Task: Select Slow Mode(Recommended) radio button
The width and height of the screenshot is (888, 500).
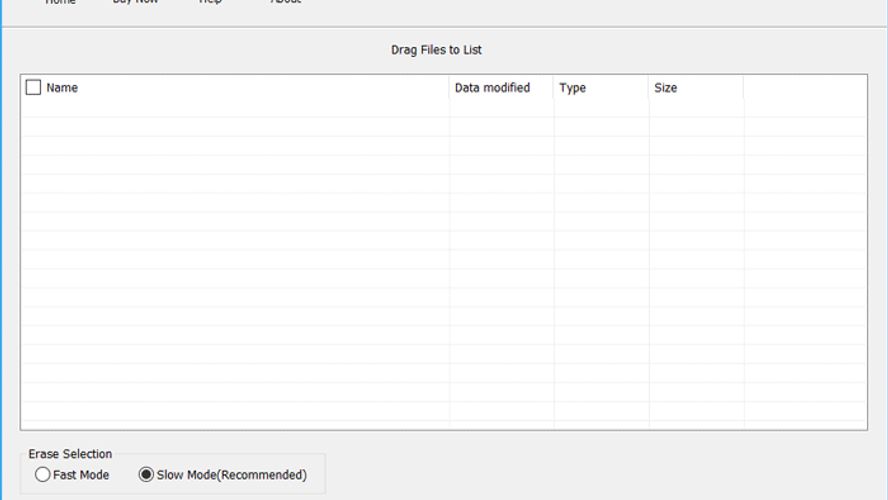Action: click(x=147, y=475)
